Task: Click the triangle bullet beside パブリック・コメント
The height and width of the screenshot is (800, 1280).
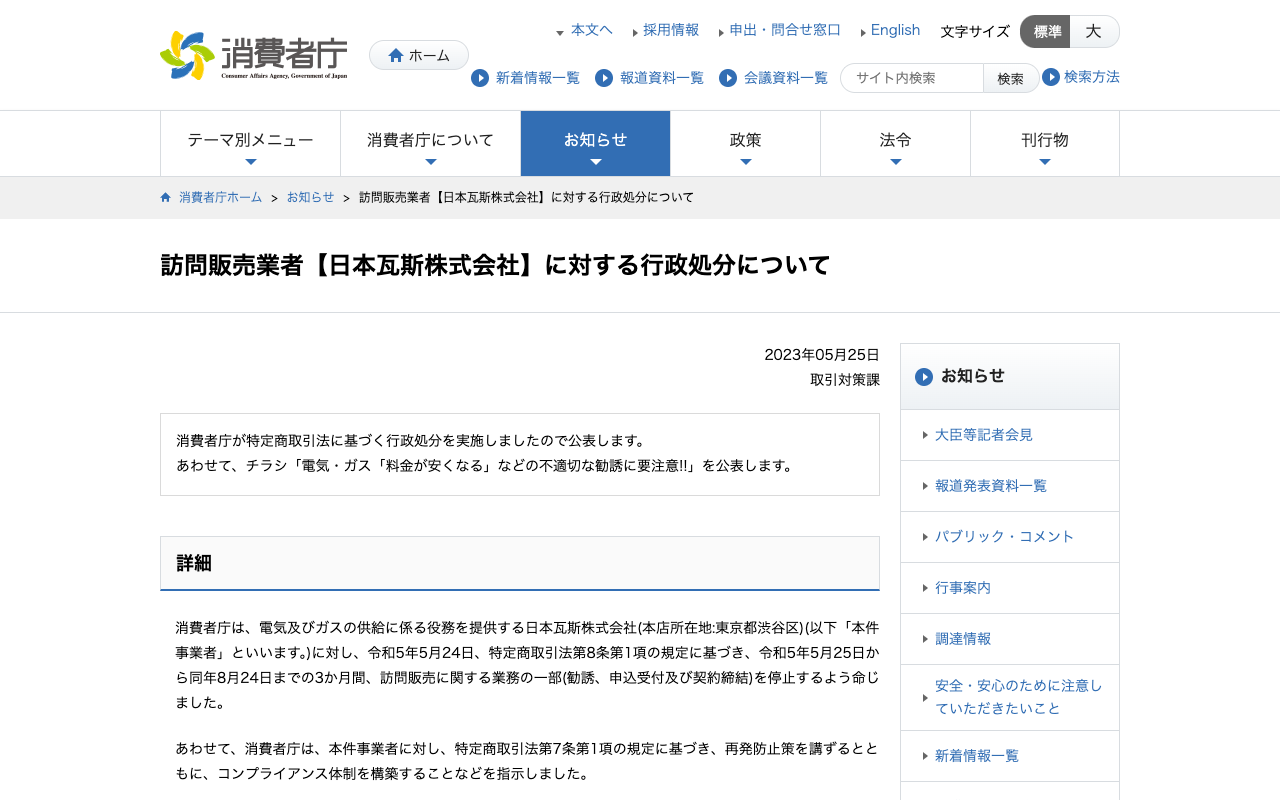Action: pyautogui.click(x=925, y=537)
